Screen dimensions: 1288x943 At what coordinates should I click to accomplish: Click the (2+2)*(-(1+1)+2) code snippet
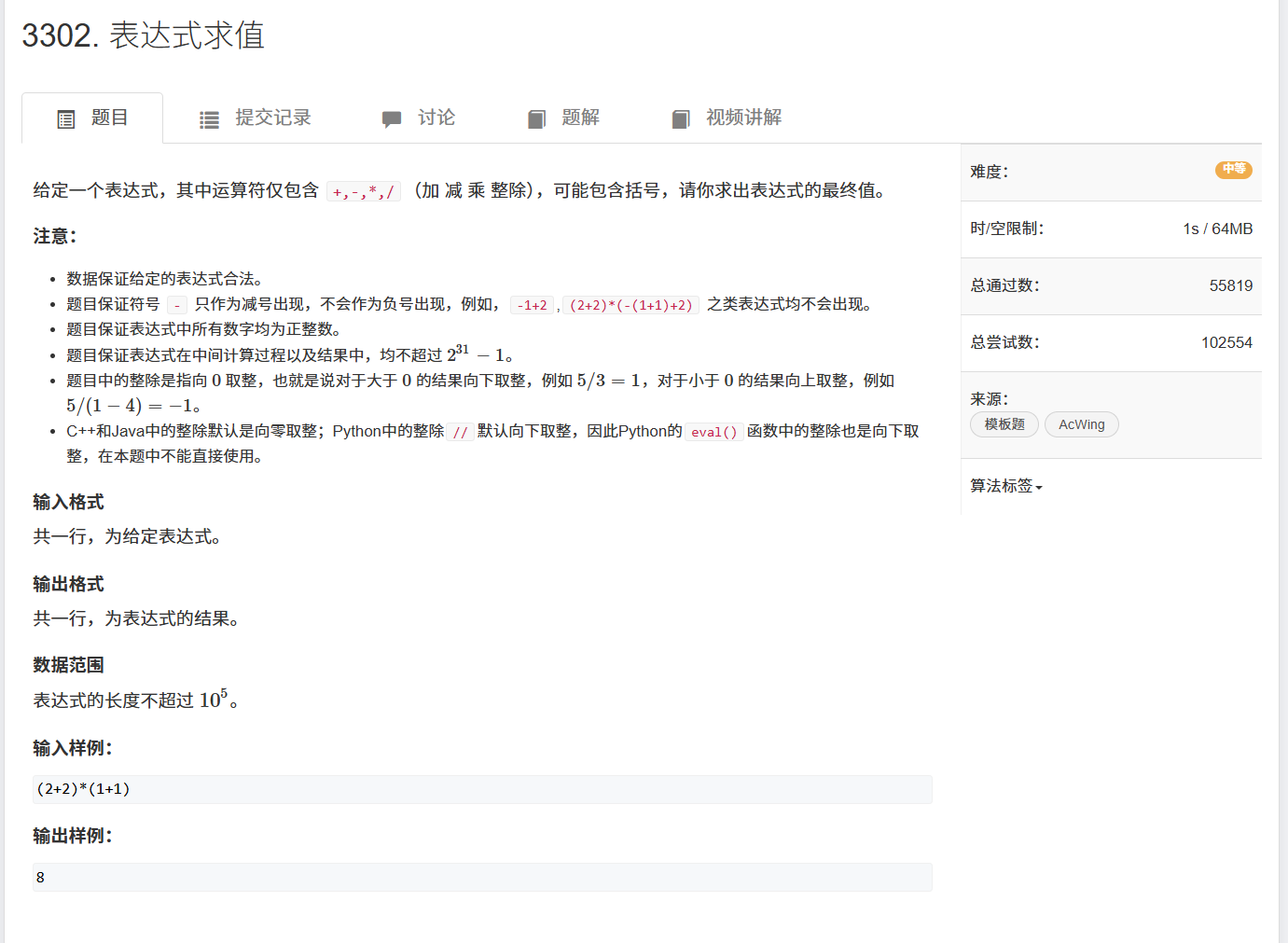point(631,305)
